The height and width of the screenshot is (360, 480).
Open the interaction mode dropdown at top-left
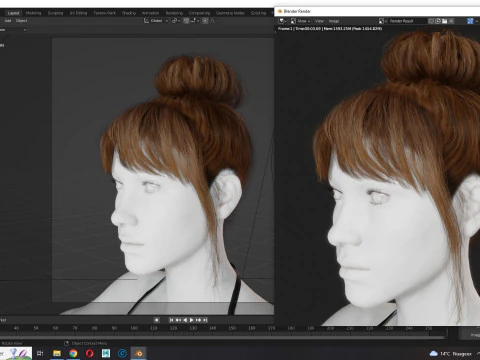coord(13,30)
